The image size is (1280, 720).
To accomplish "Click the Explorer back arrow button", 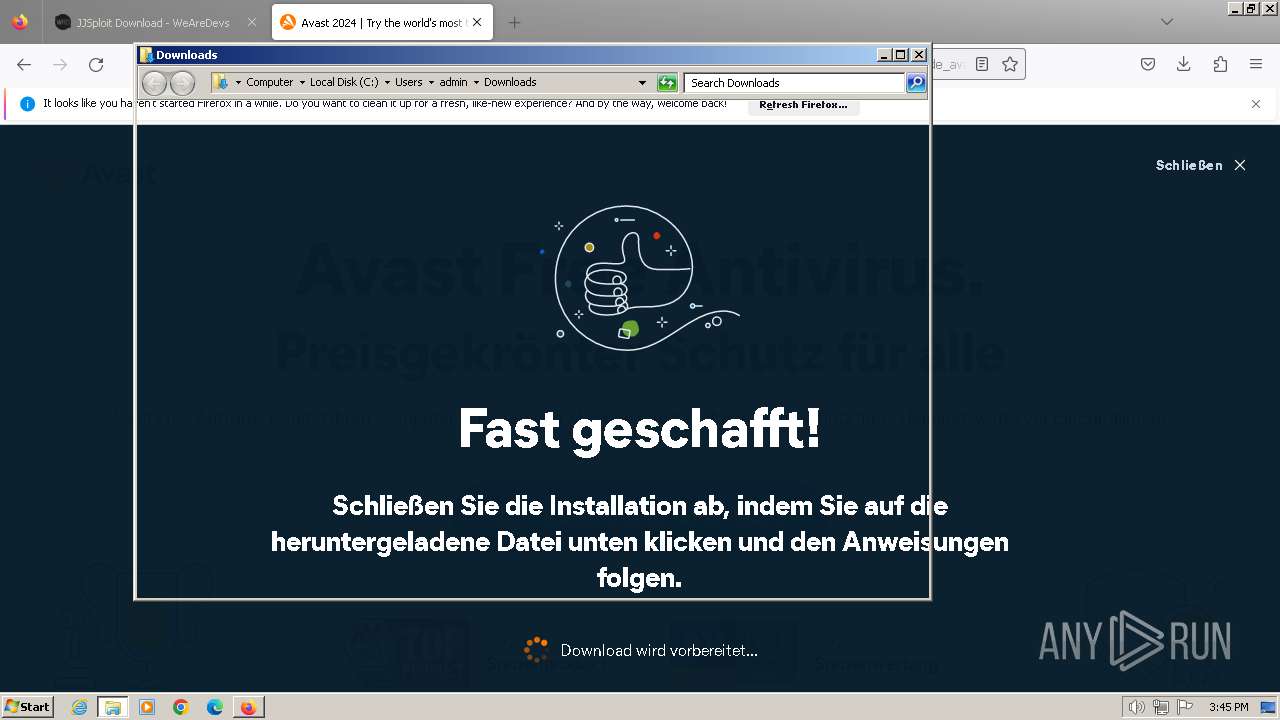I will [154, 83].
